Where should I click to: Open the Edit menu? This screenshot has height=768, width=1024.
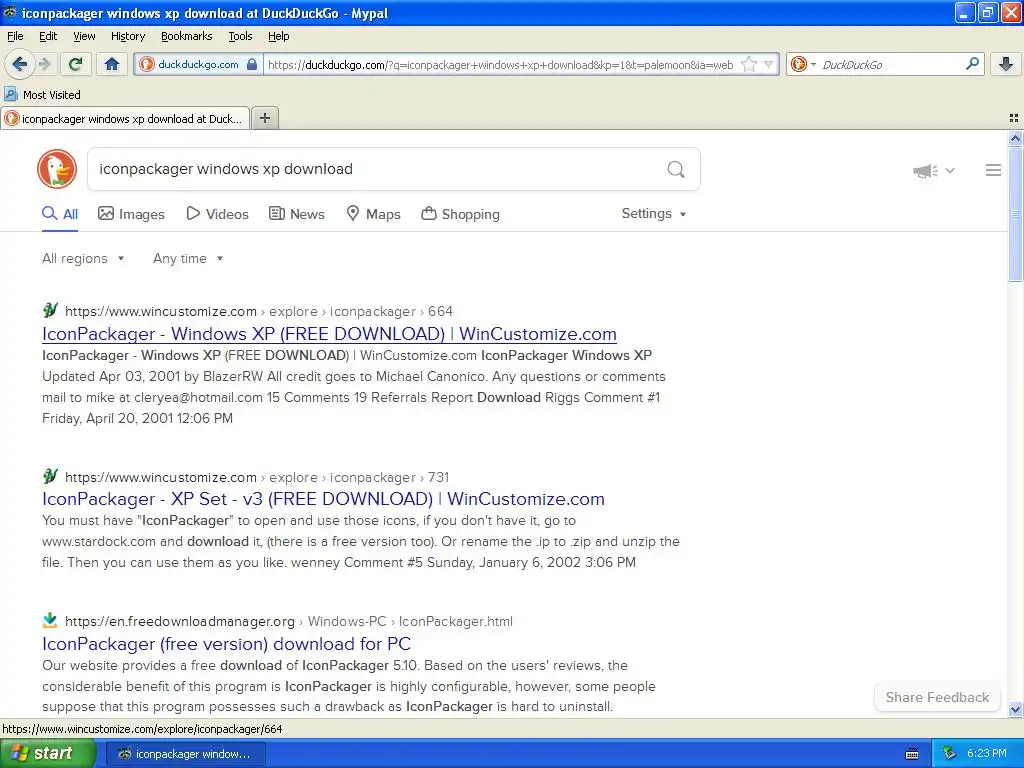(x=48, y=36)
